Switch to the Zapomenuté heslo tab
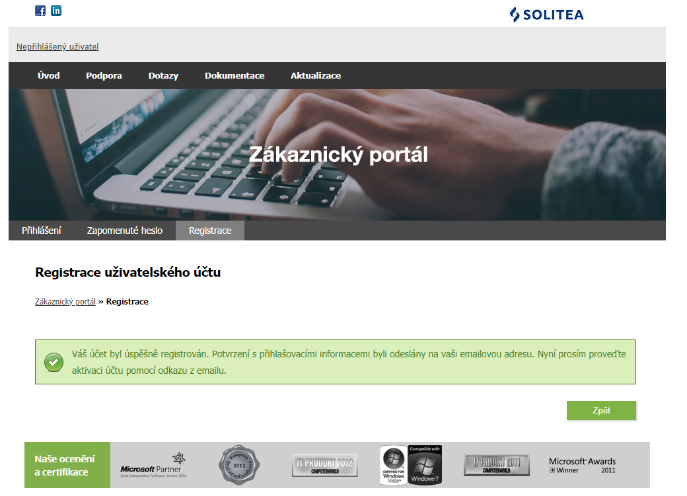687x496 pixels. pos(124,230)
